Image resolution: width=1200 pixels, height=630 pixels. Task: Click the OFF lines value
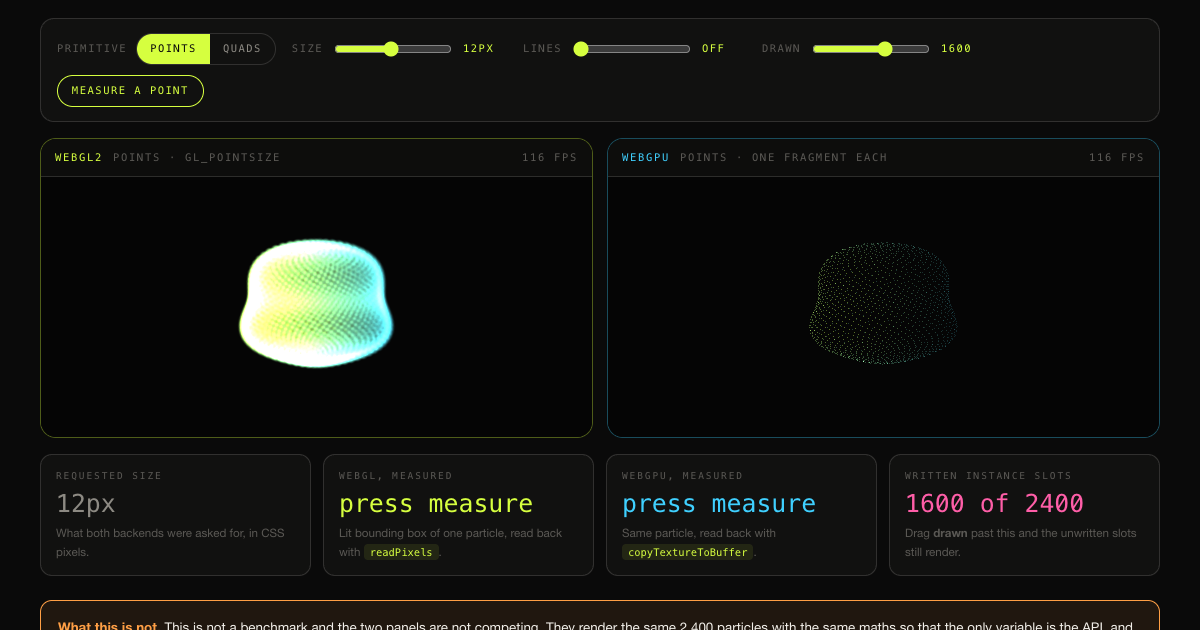pyautogui.click(x=713, y=49)
